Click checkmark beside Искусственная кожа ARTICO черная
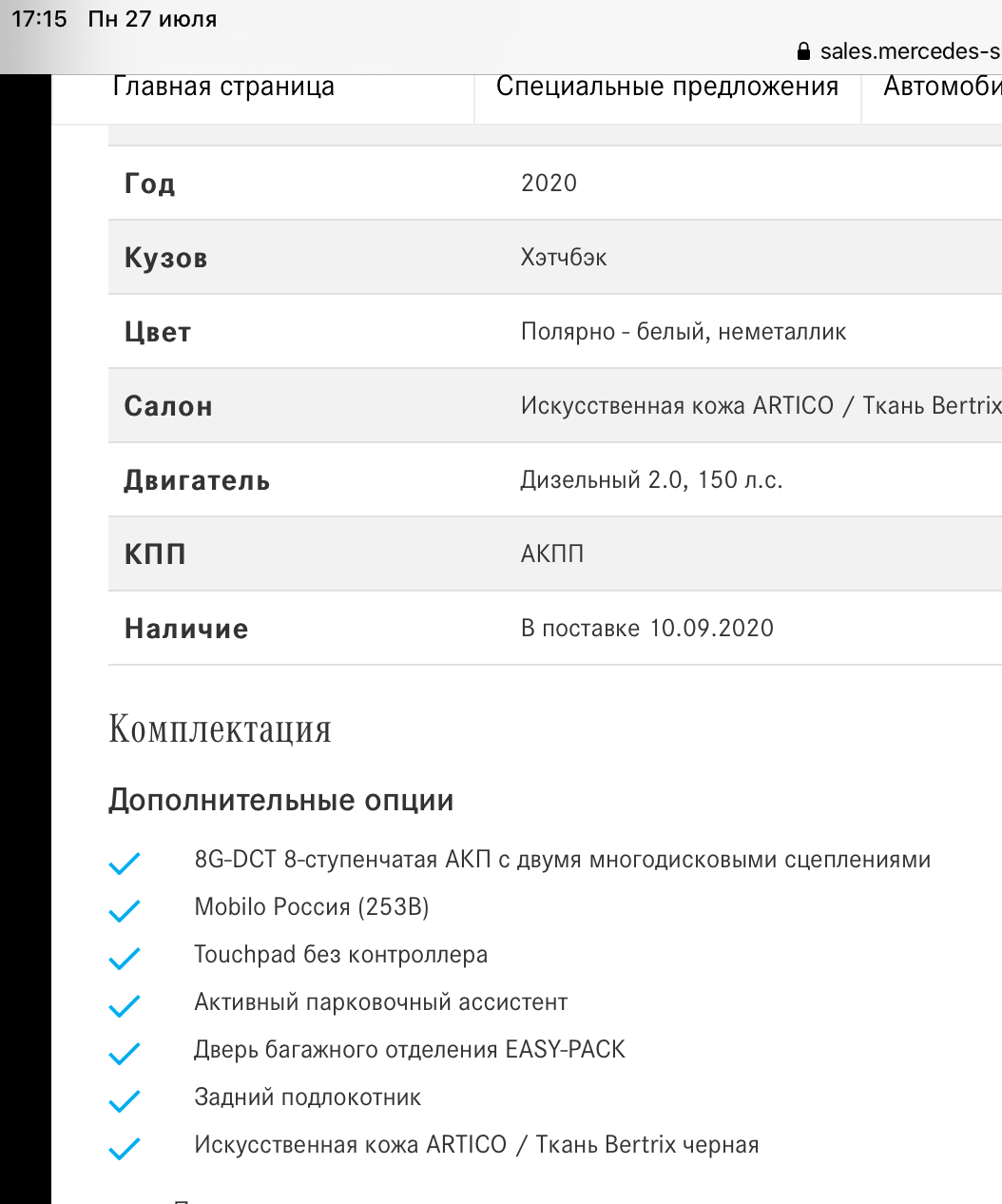Screen dimensions: 1002x1204 tap(125, 1149)
